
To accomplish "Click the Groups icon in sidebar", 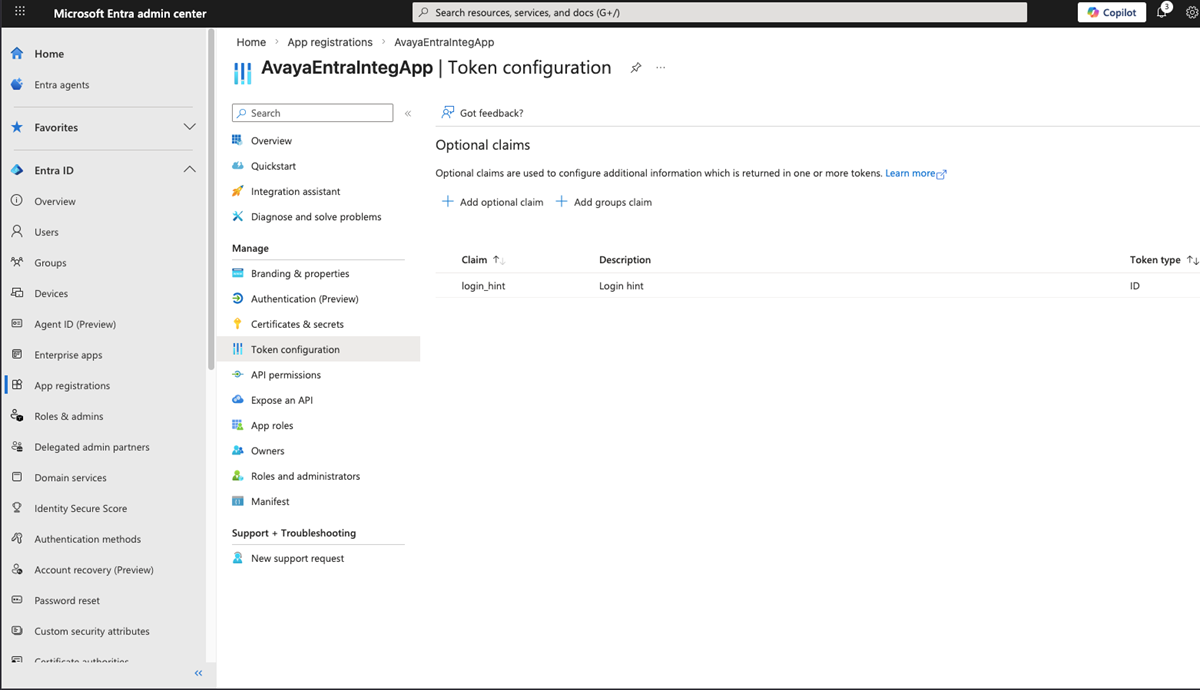I will coord(17,263).
